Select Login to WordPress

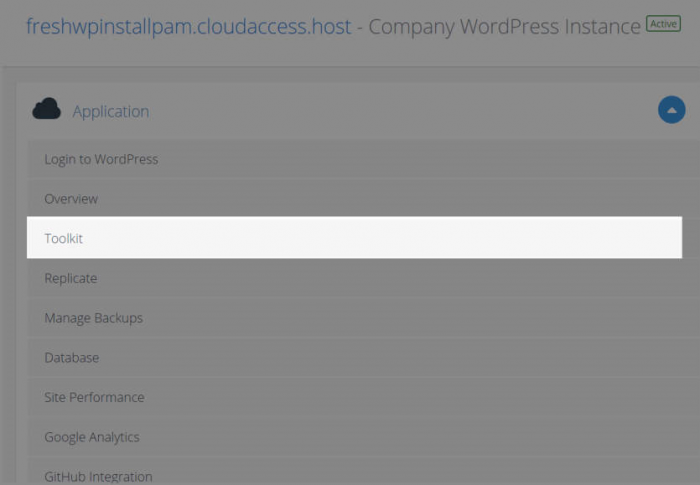click(x=101, y=159)
